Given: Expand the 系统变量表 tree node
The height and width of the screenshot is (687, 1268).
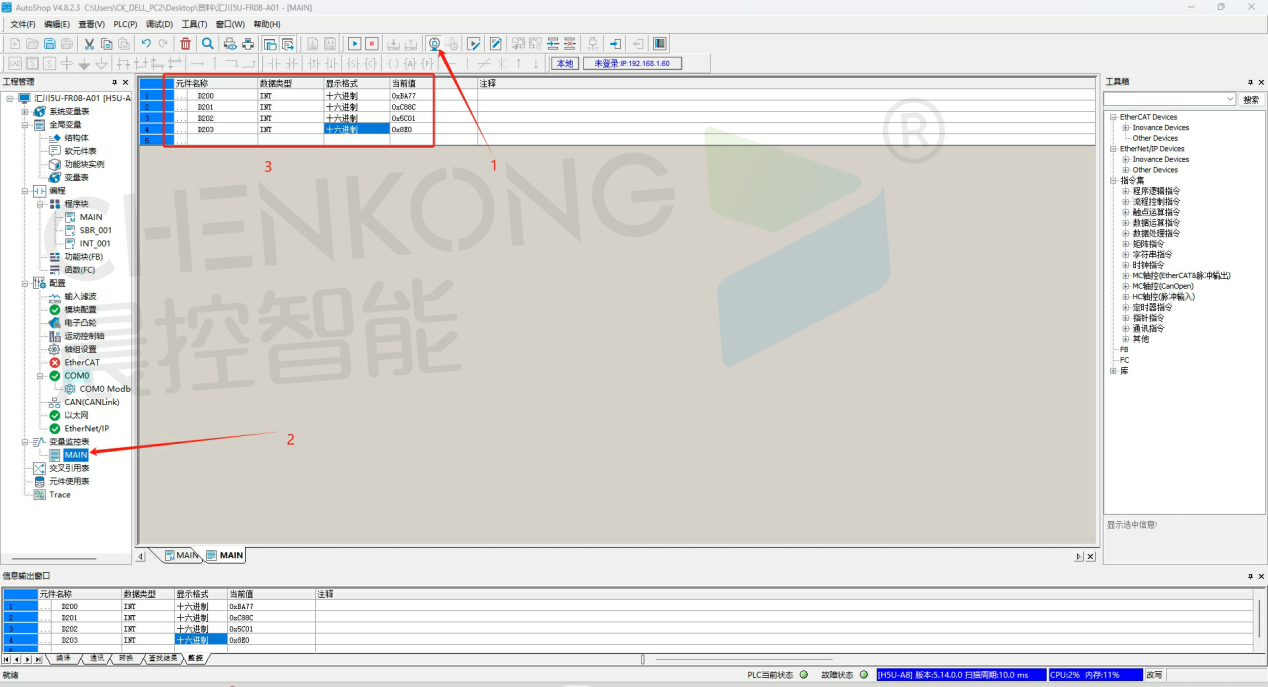Looking at the screenshot, I should (25, 112).
